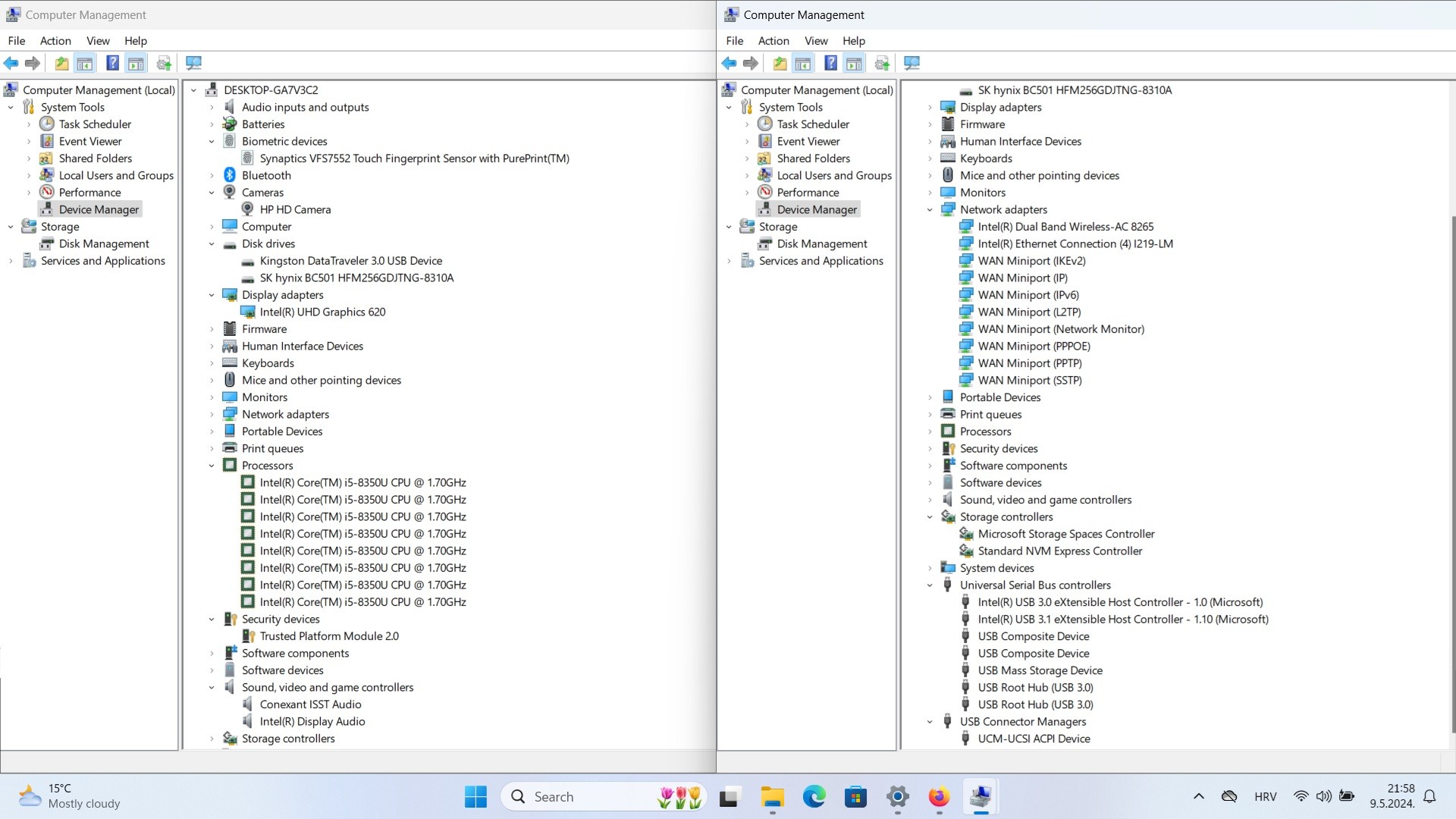Viewport: 1456px width, 819px height.
Task: Collapse the Processors node in left window
Action: 212,466
